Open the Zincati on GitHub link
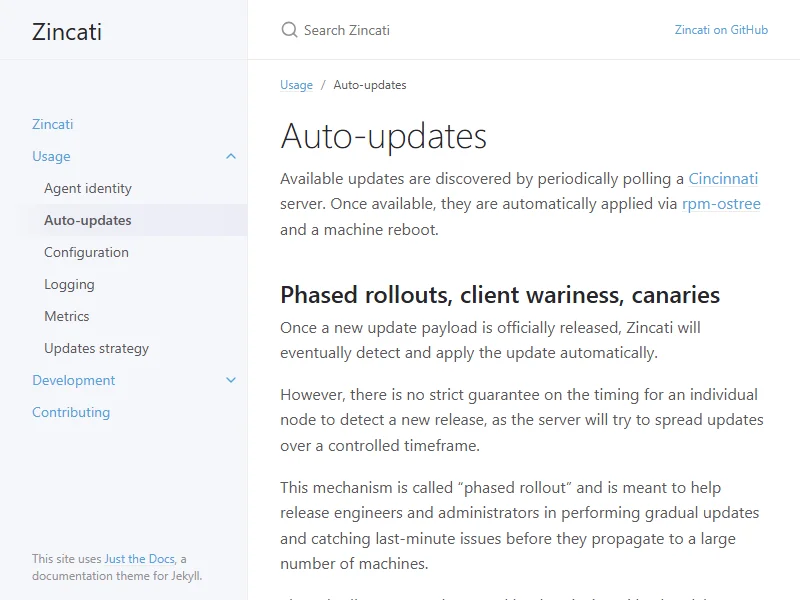The height and width of the screenshot is (600, 800). point(721,30)
